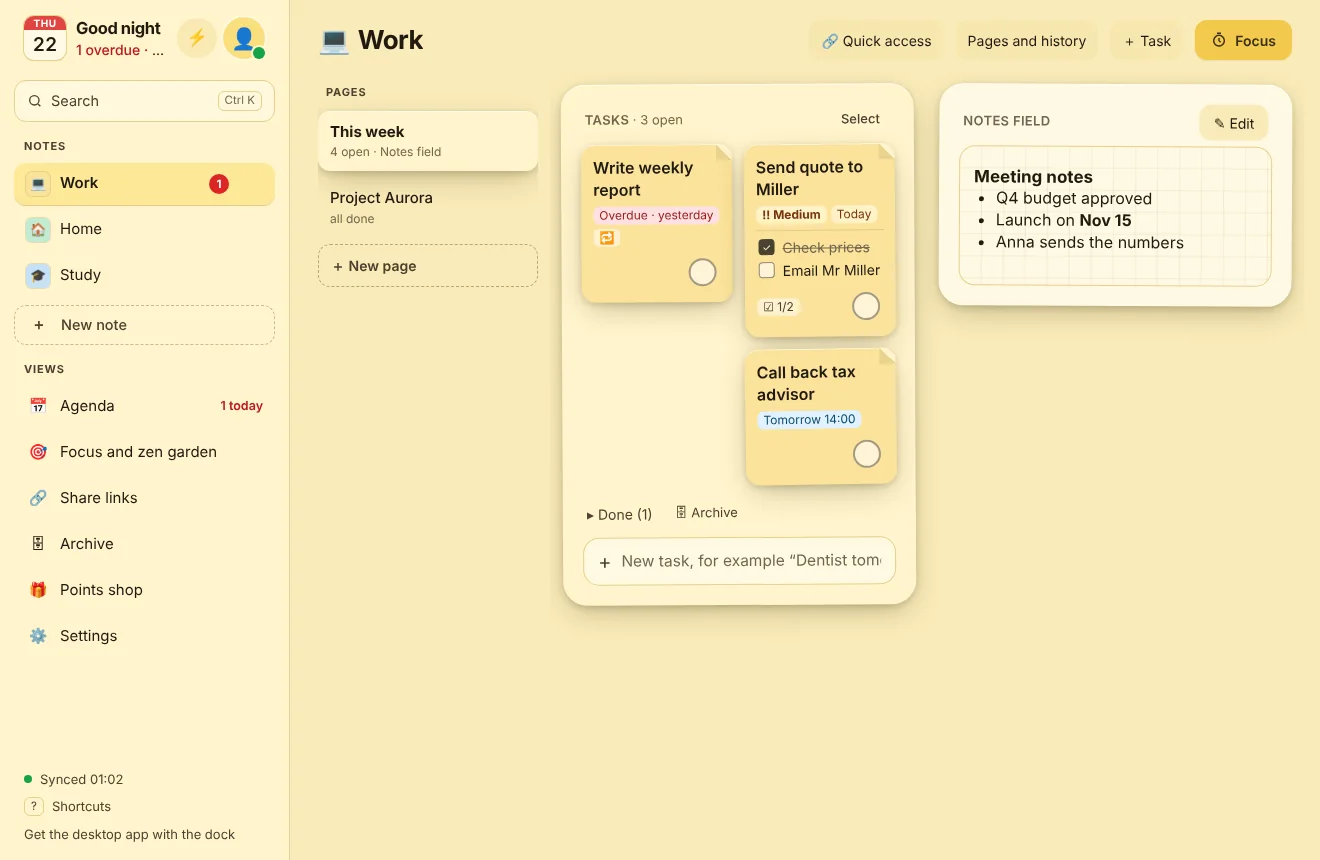The width and height of the screenshot is (1320, 860).
Task: Click the repeat icon on Write weekly report
Action: coord(606,238)
